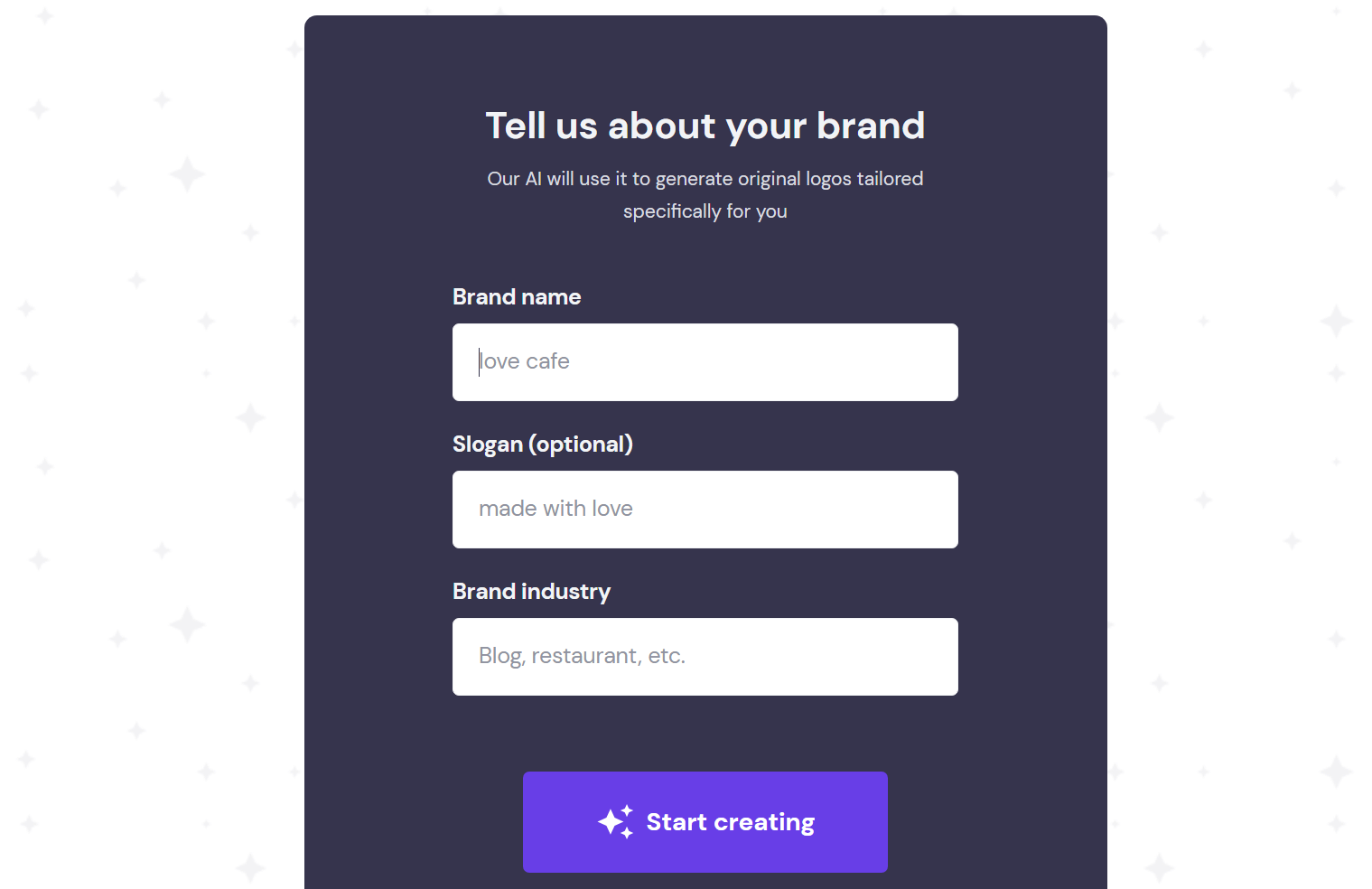Click the 'Blog, restaurant, etc.' placeholder text

tap(582, 656)
